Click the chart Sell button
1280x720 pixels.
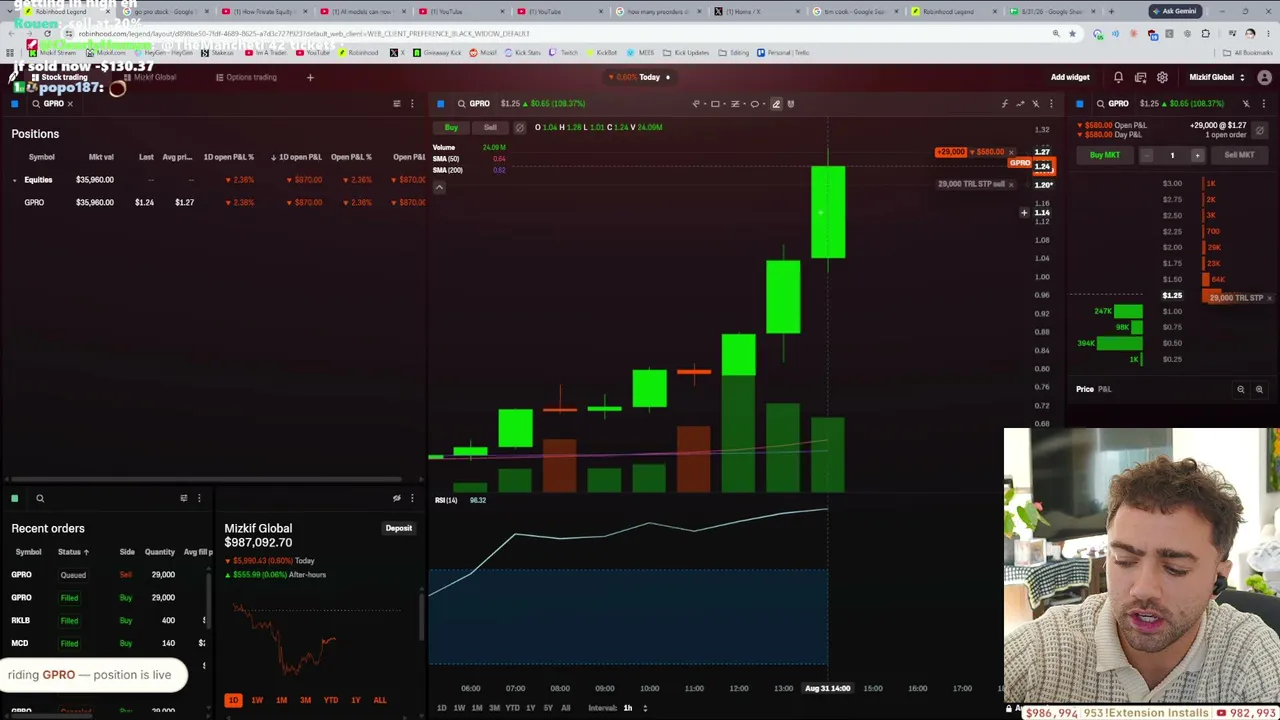pyautogui.click(x=490, y=127)
